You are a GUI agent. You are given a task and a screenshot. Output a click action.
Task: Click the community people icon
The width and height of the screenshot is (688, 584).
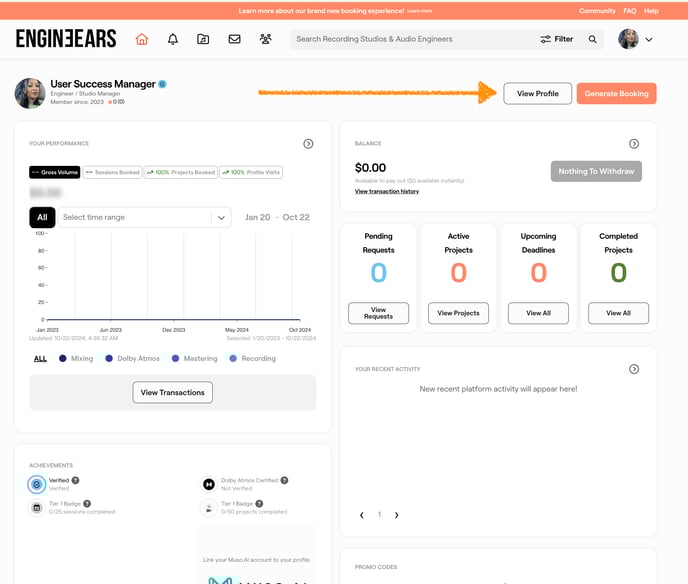pyautogui.click(x=265, y=39)
